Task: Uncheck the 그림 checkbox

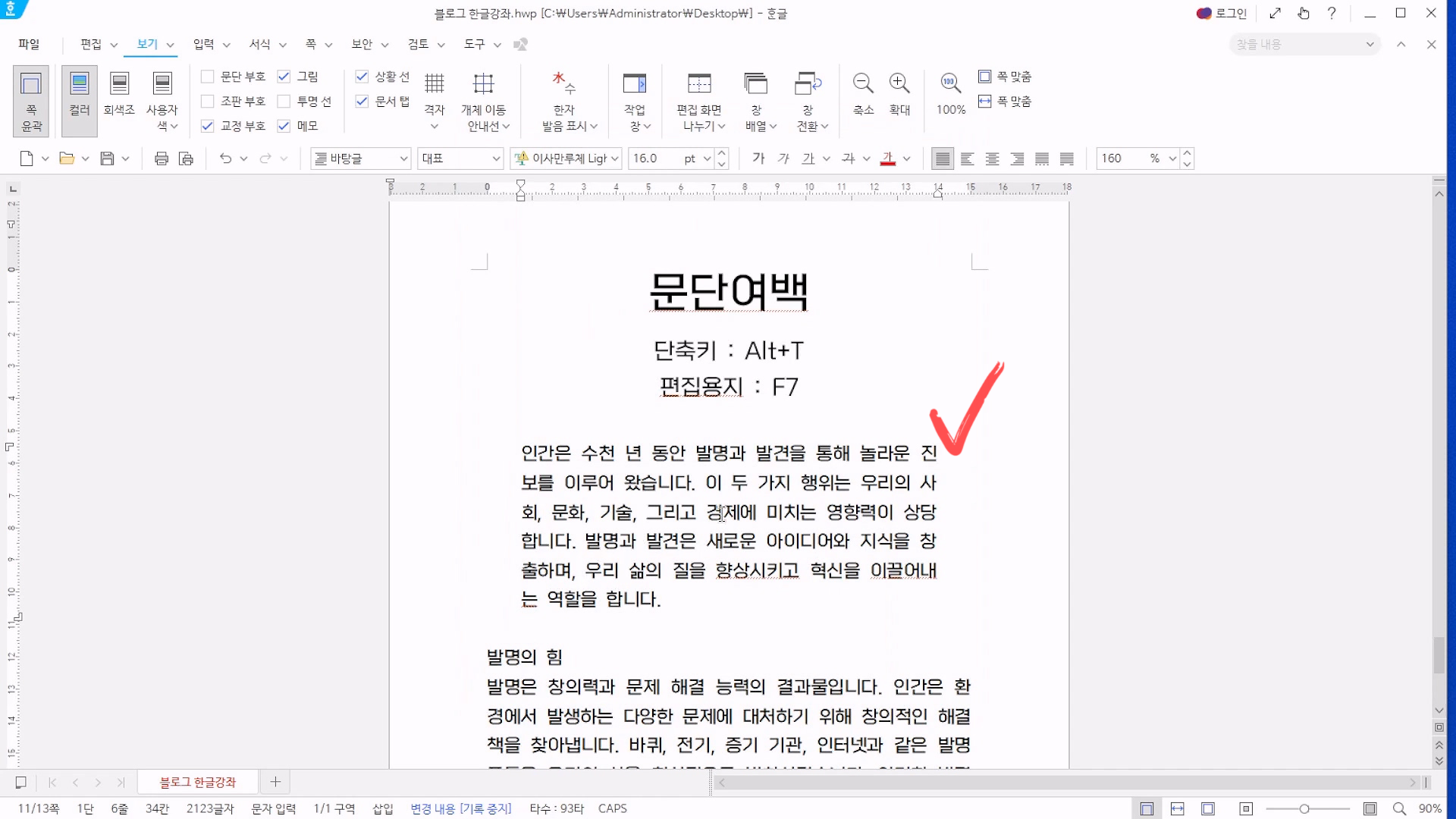Action: click(x=284, y=77)
